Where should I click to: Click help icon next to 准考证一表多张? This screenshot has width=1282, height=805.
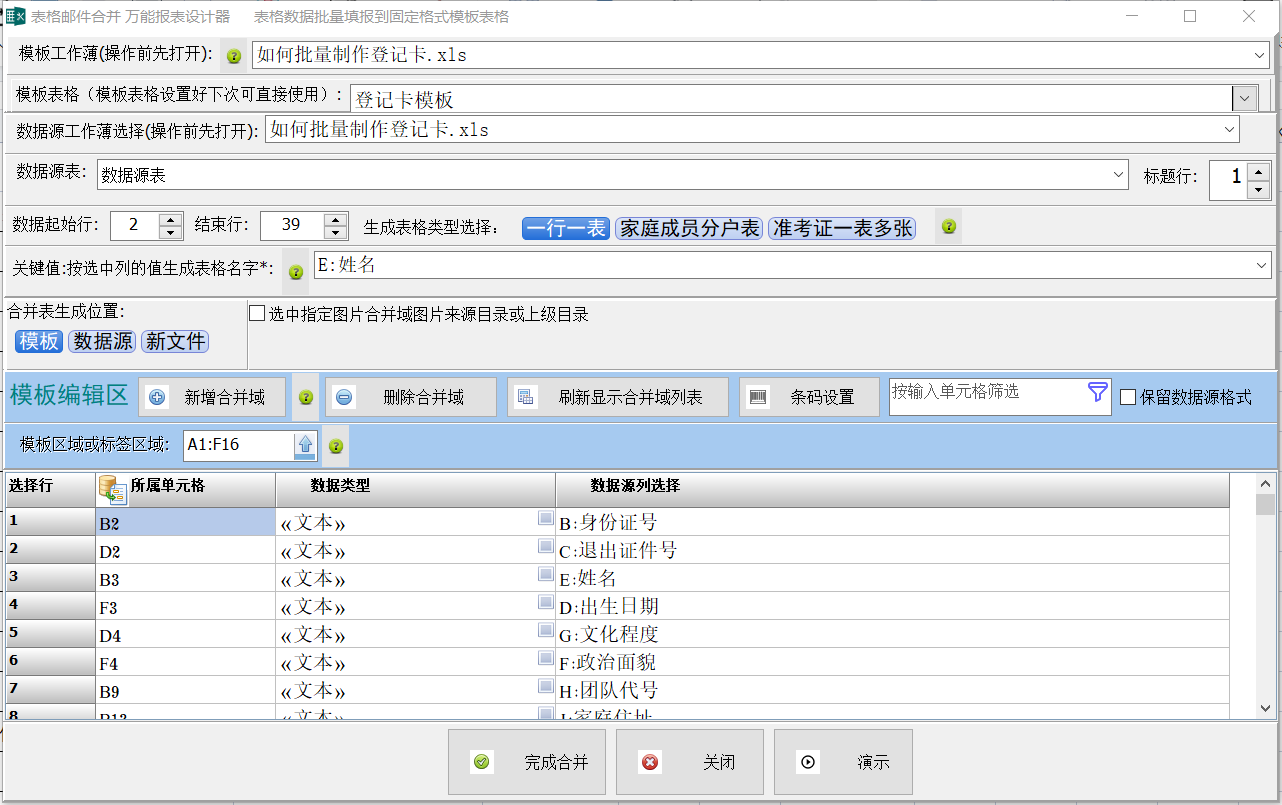(949, 227)
